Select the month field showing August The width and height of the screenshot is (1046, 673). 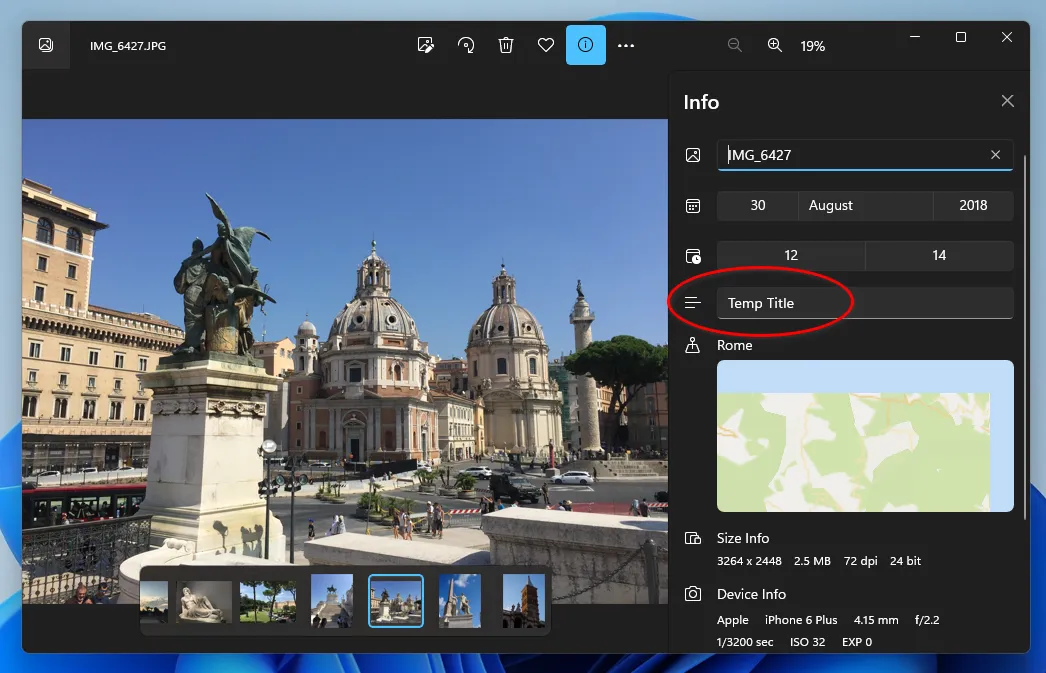tap(865, 205)
